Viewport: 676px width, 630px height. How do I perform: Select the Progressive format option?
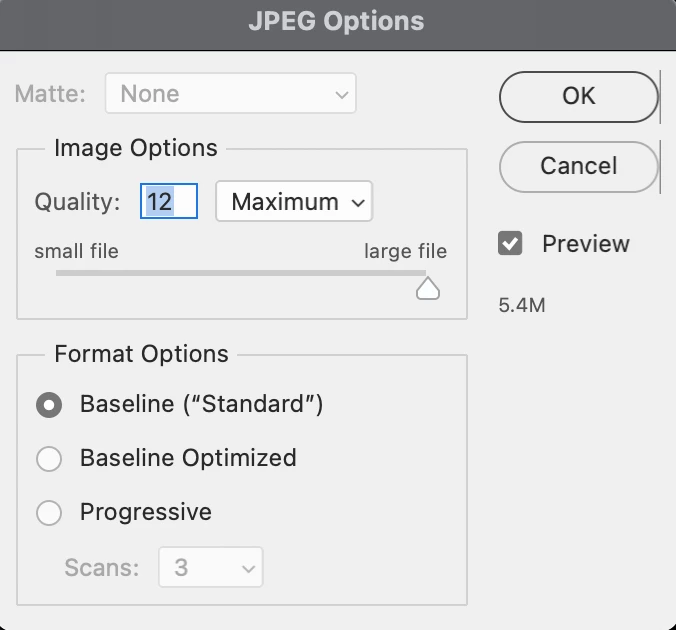pos(49,513)
